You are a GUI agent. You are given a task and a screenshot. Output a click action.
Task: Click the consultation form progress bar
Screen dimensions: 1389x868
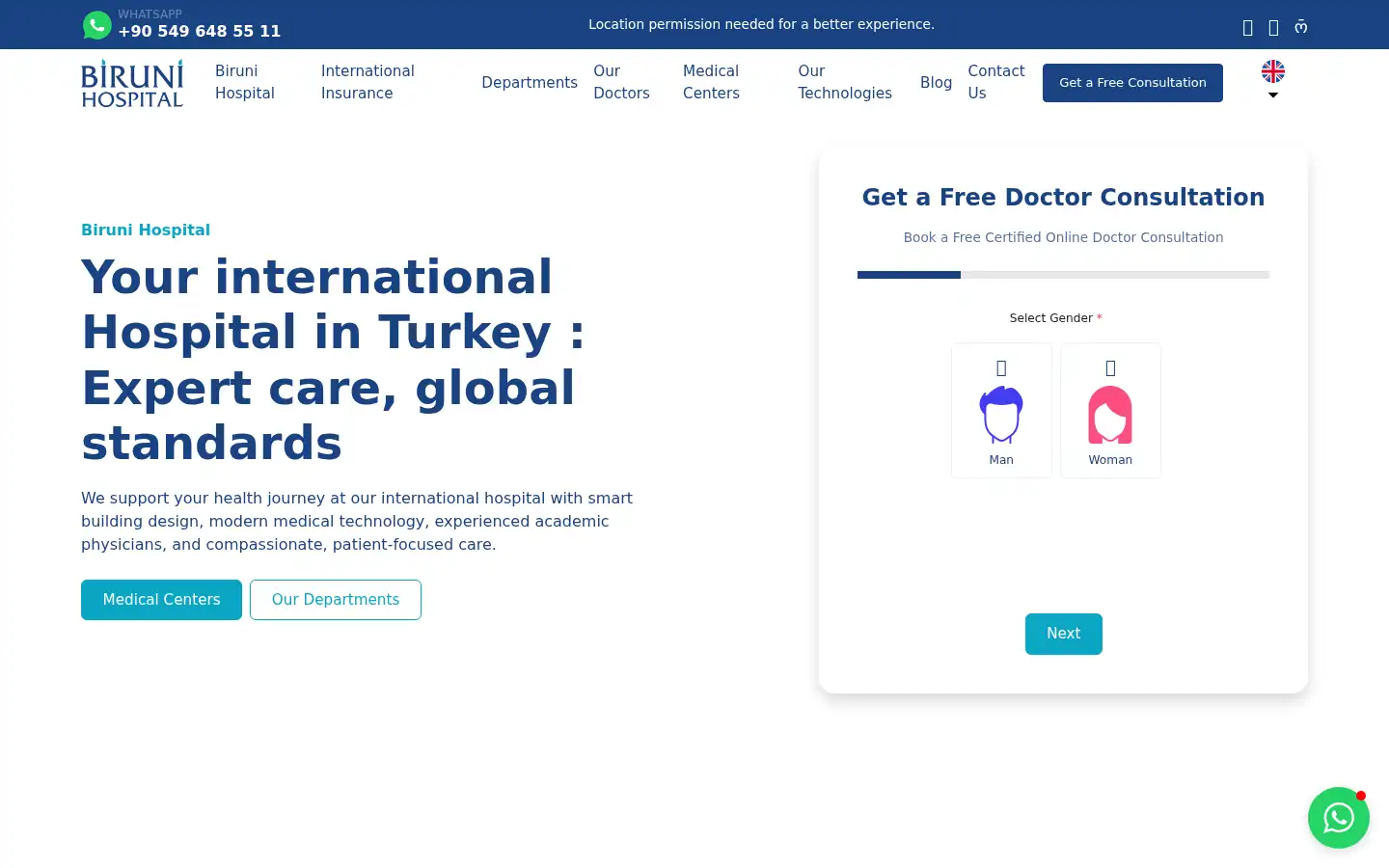pos(1063,275)
